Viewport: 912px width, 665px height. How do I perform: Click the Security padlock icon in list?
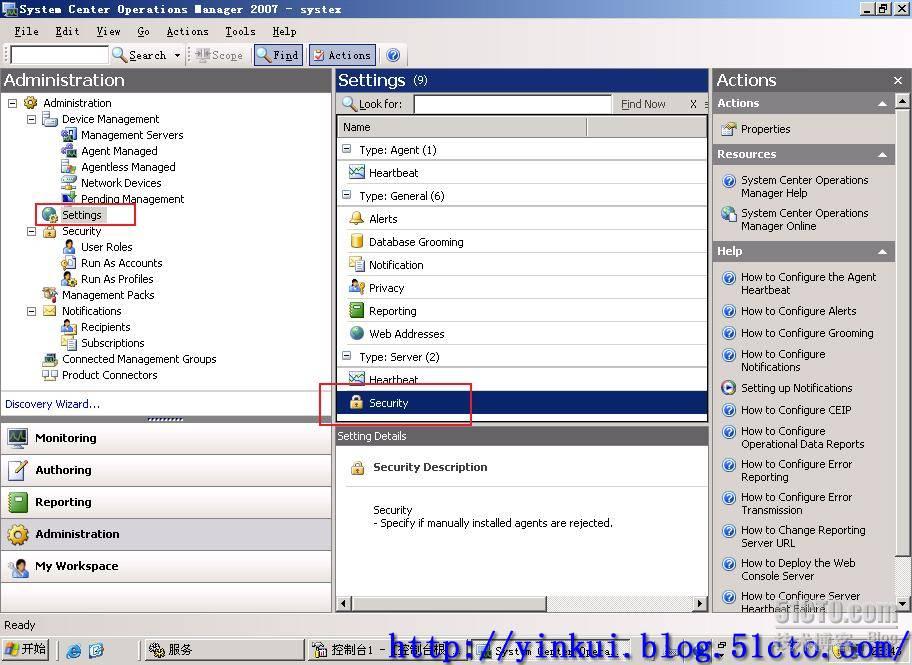point(356,403)
